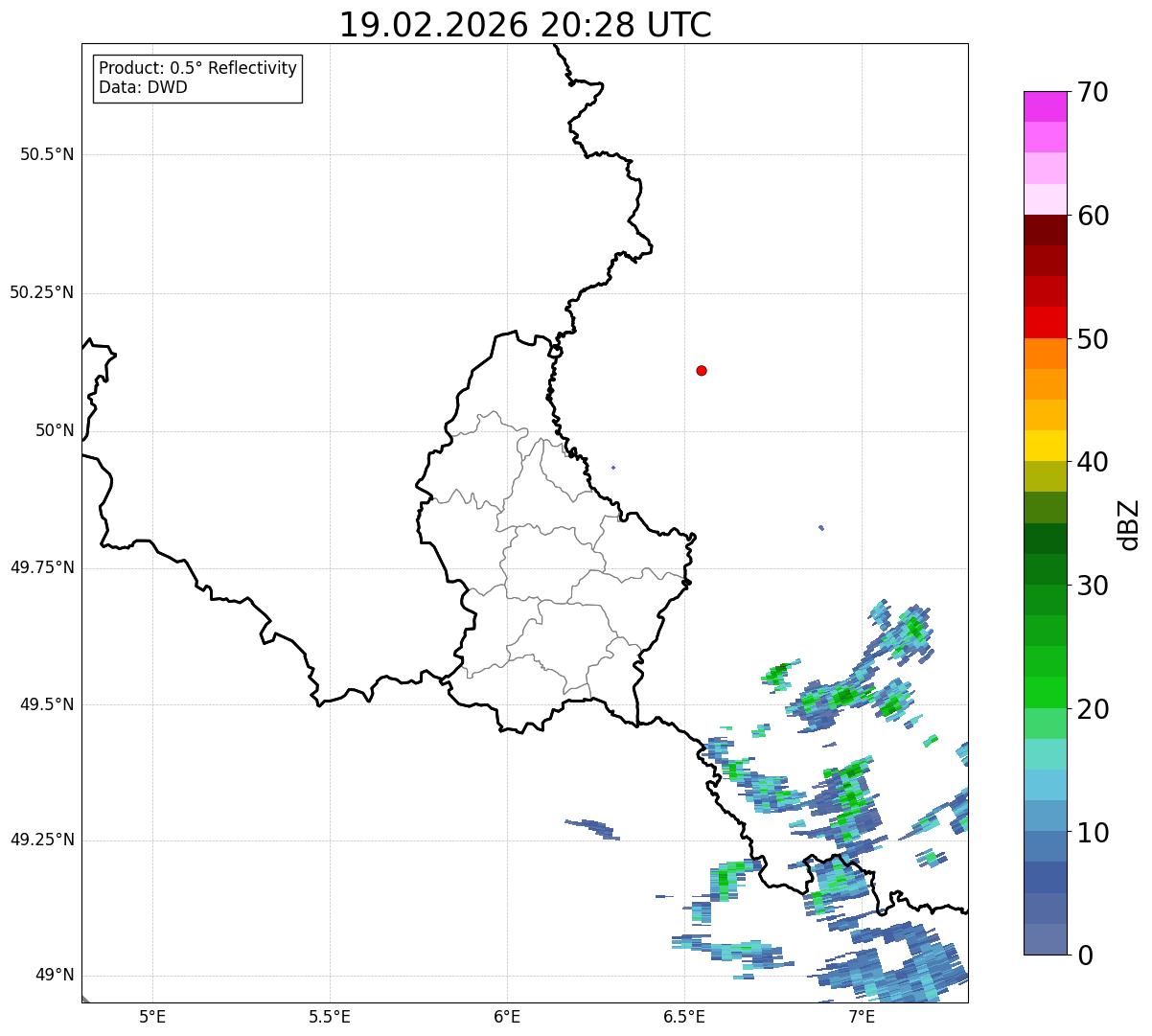Image resolution: width=1152 pixels, height=1036 pixels.
Task: Click the 50.25°N latitude label
Action: pos(41,292)
